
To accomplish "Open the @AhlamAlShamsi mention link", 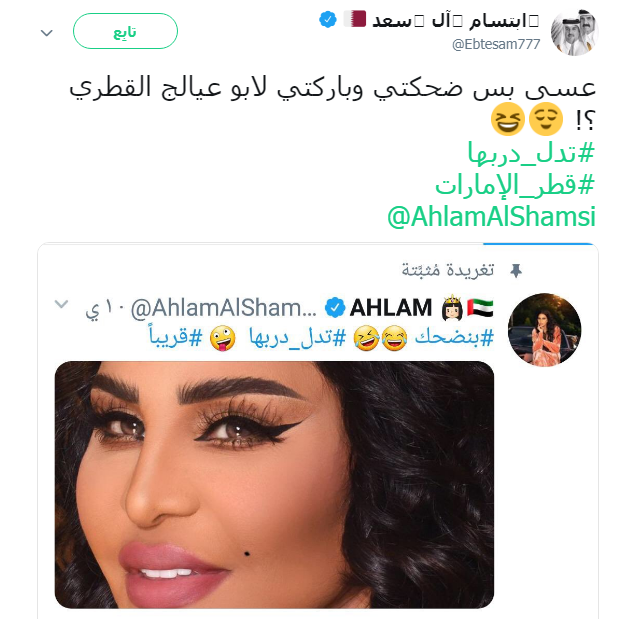I will click(x=491, y=217).
